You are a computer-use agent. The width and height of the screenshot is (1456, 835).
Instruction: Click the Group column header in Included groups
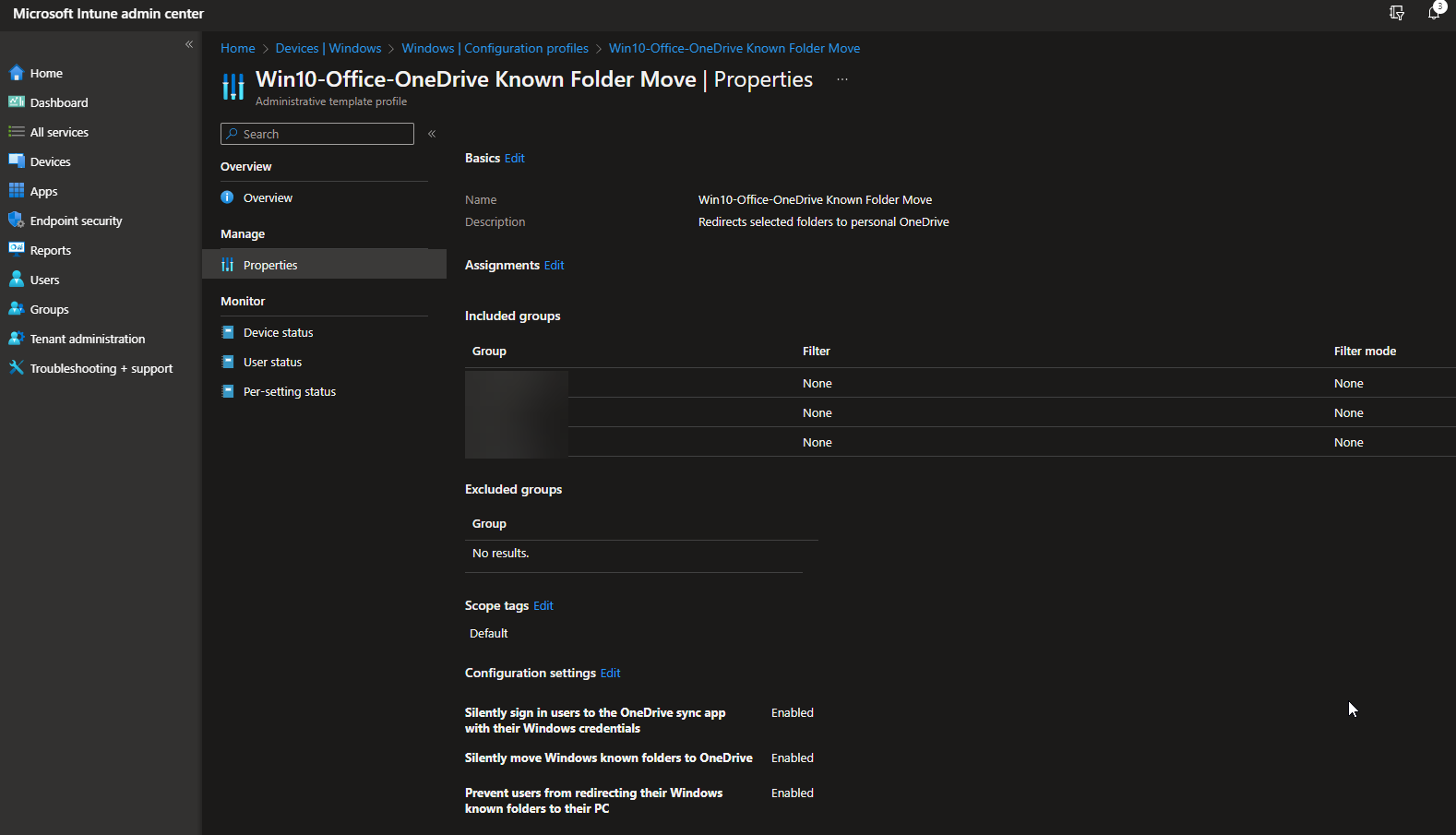pos(489,351)
